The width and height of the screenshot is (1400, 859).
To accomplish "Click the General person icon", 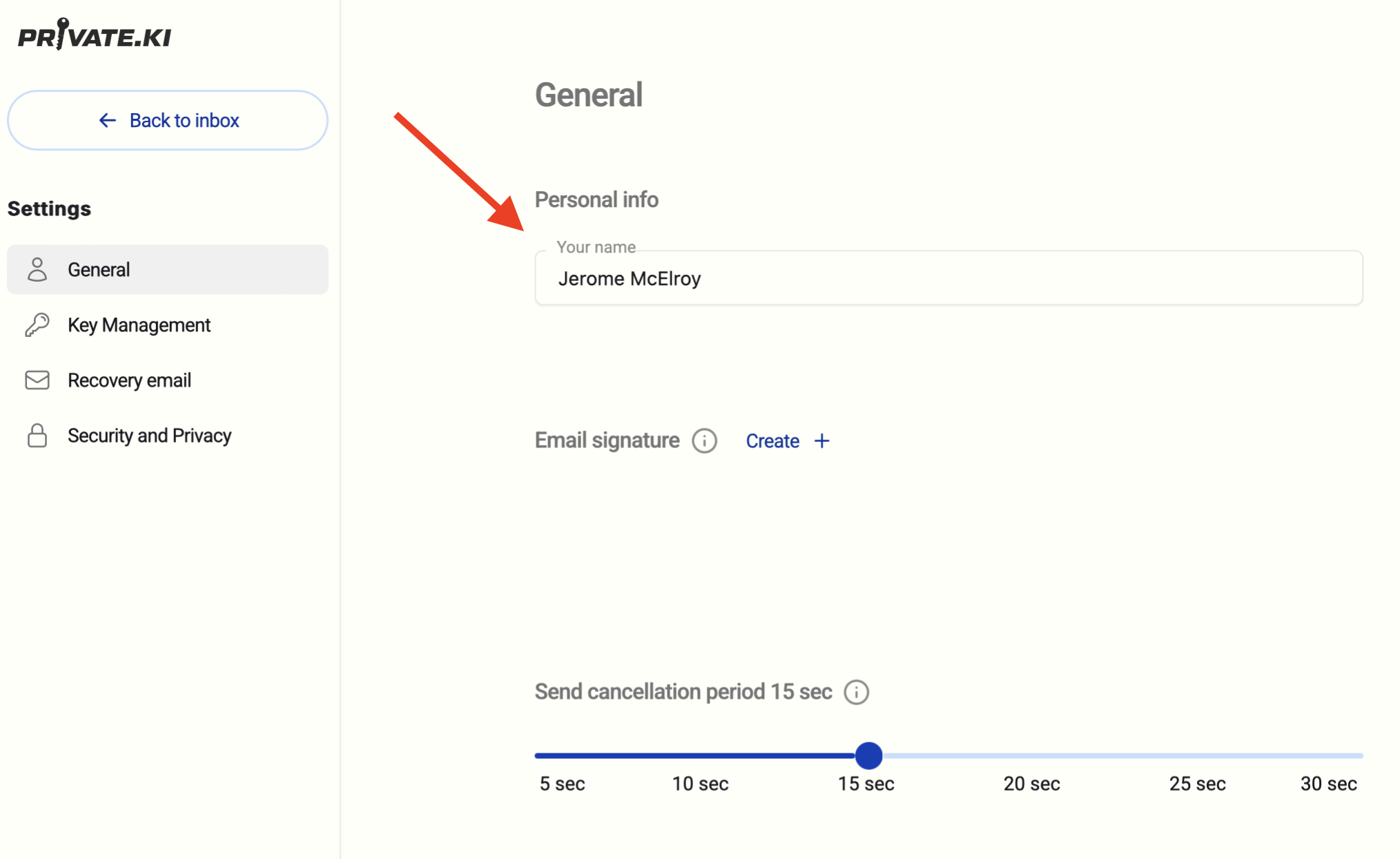I will point(37,269).
